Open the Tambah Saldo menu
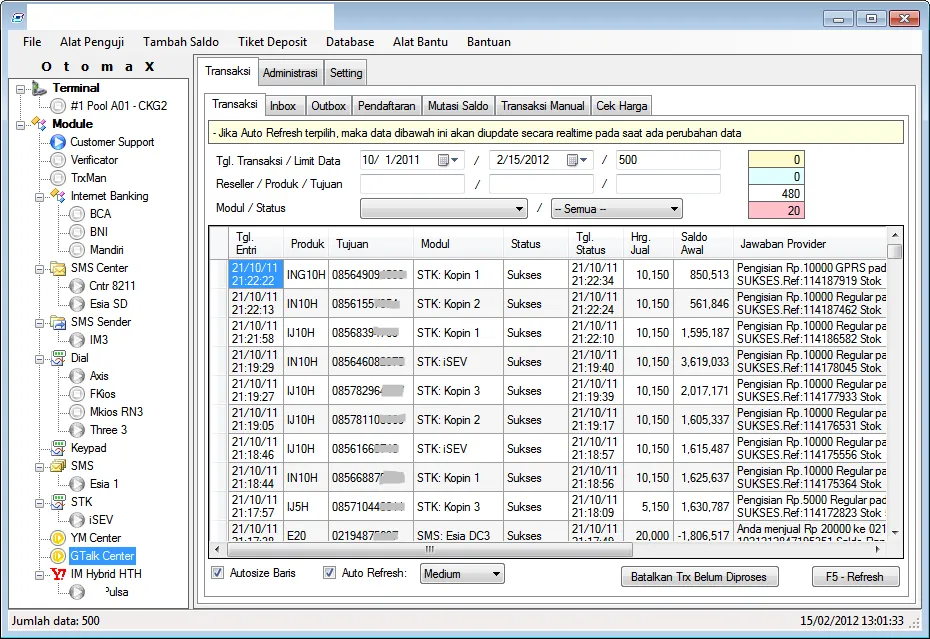The height and width of the screenshot is (639, 930). click(x=180, y=42)
